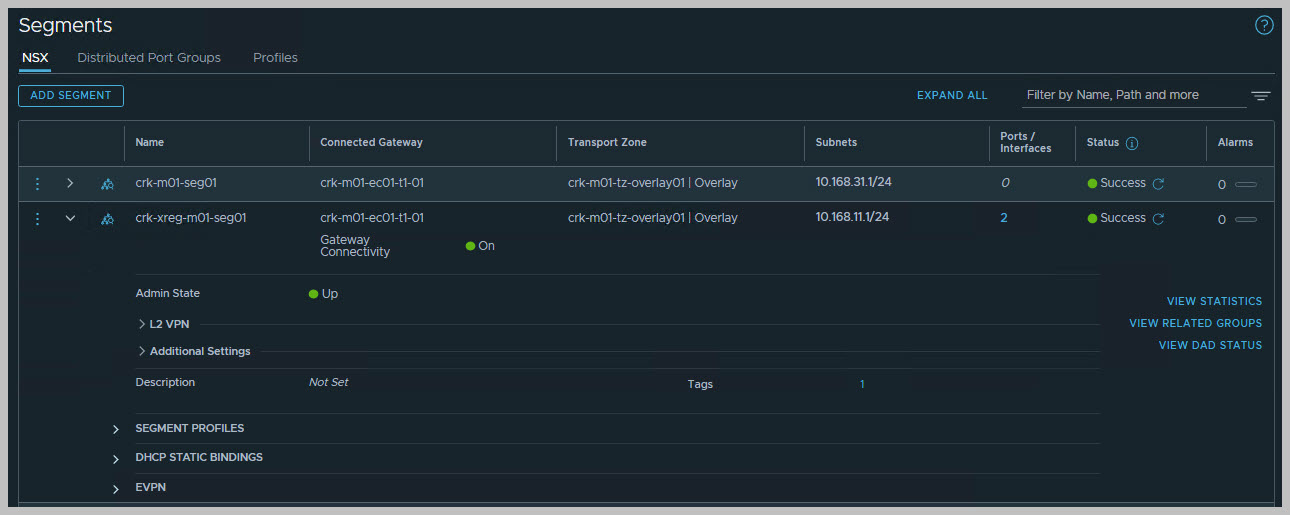The image size is (1290, 515).
Task: Expand the crk-m01-seg01 row
Action: click(x=70, y=184)
